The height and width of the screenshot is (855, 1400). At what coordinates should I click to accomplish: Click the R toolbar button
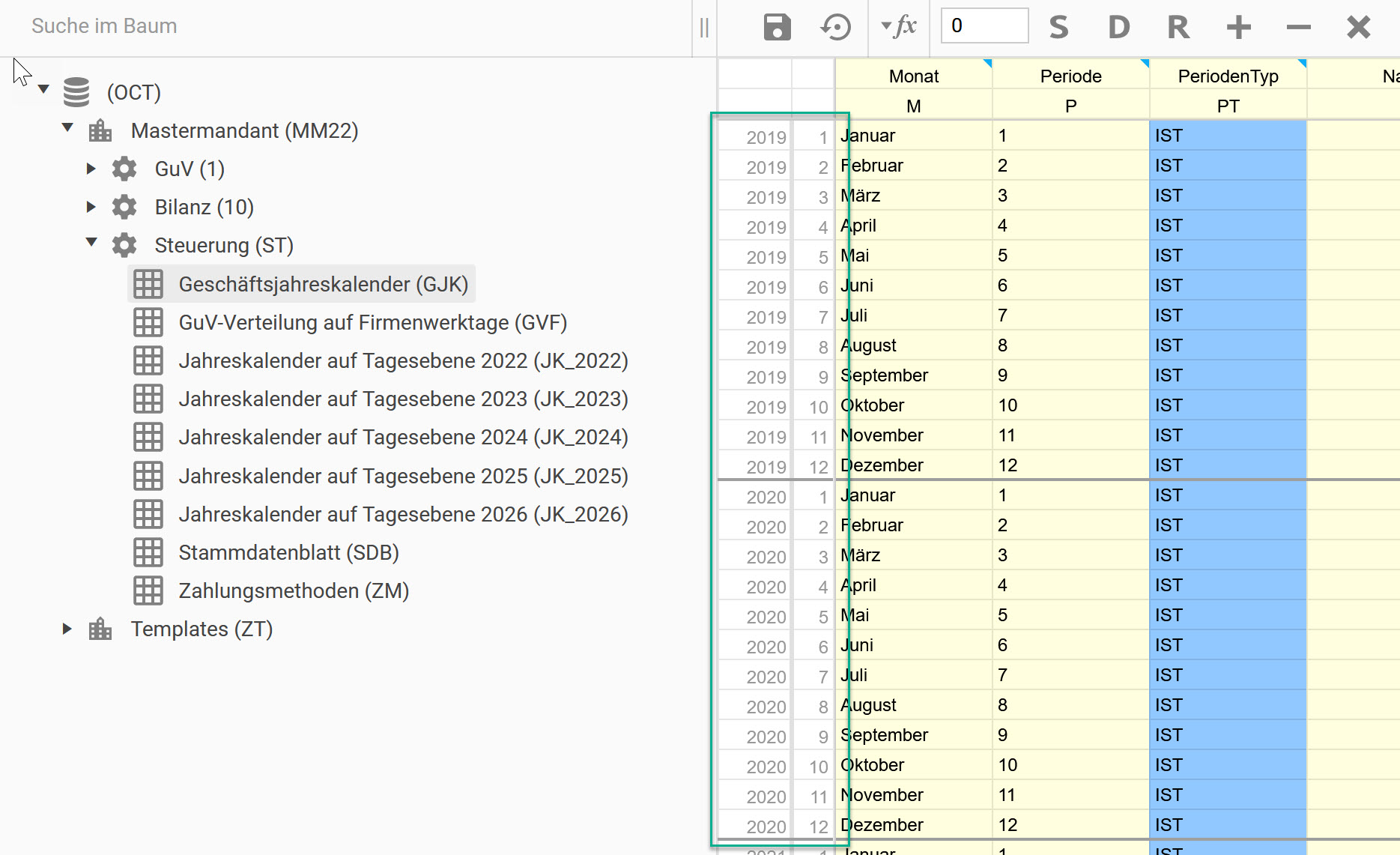1178,27
